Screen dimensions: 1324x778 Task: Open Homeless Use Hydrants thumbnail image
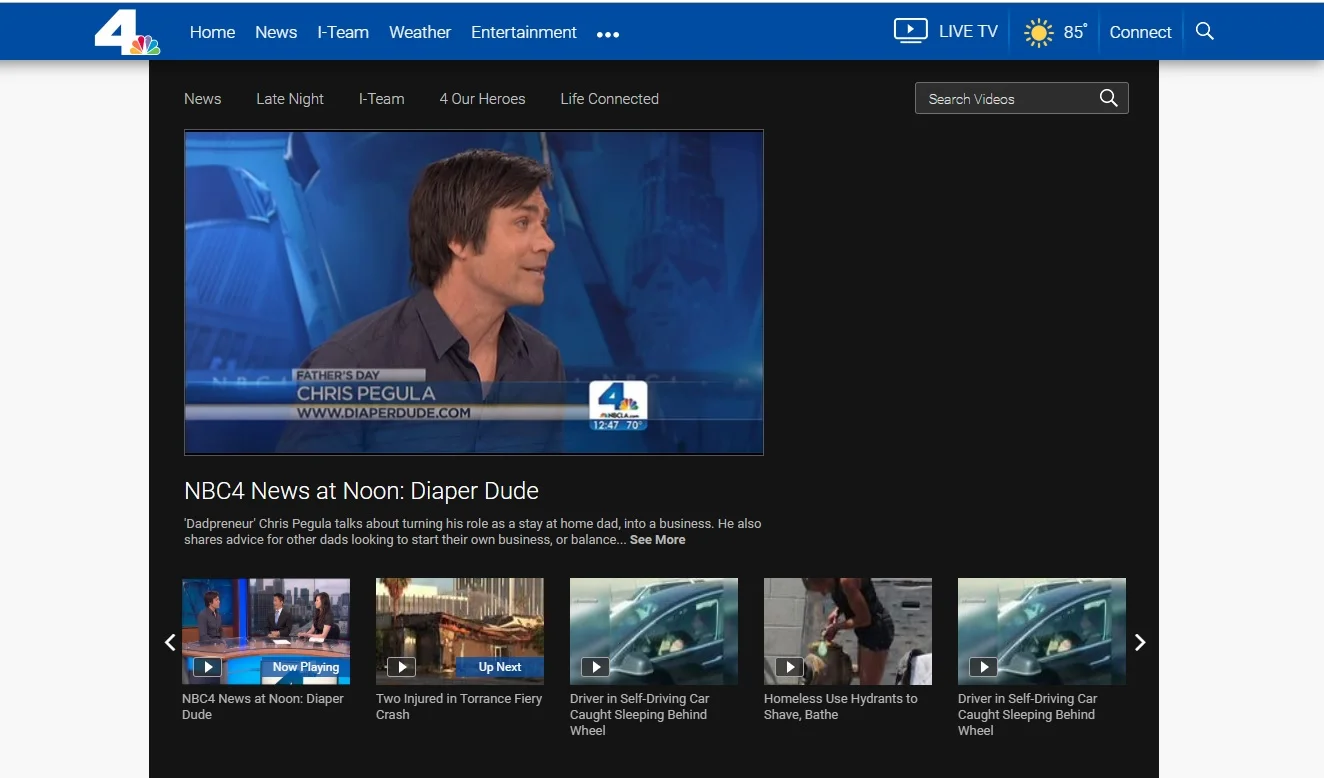(848, 631)
